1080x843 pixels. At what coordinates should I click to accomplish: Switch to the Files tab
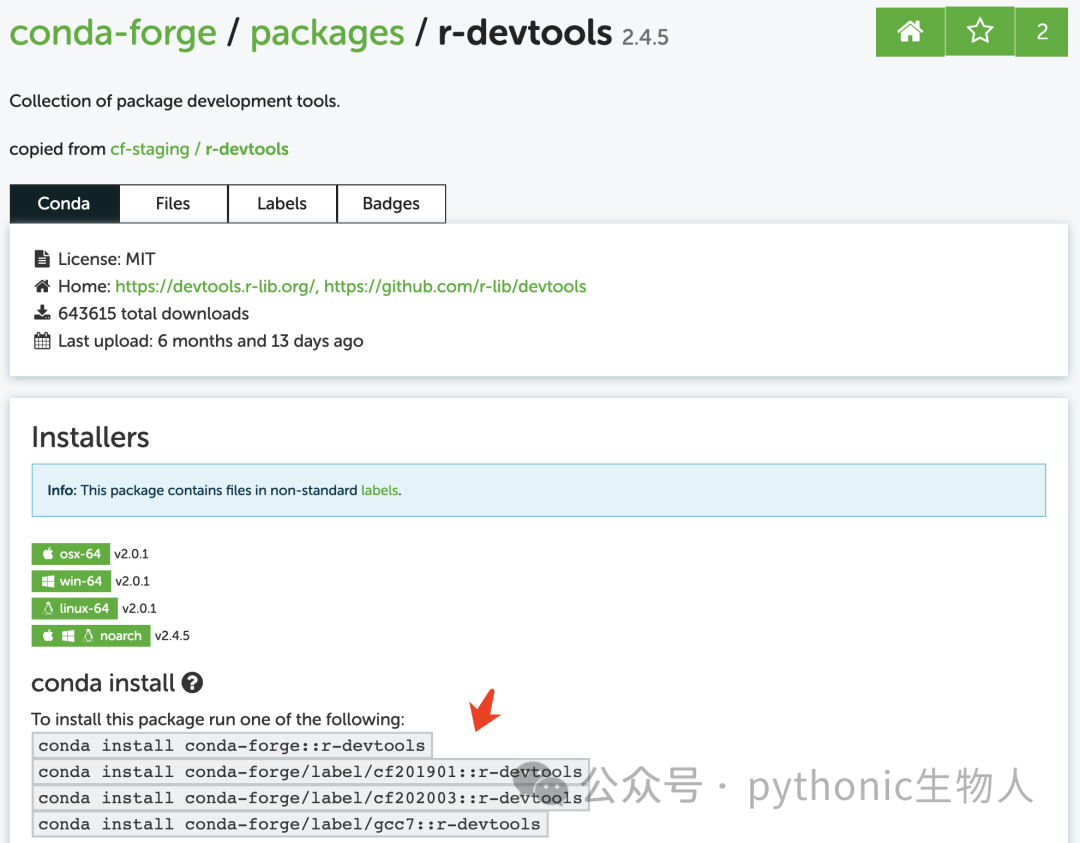tap(173, 203)
